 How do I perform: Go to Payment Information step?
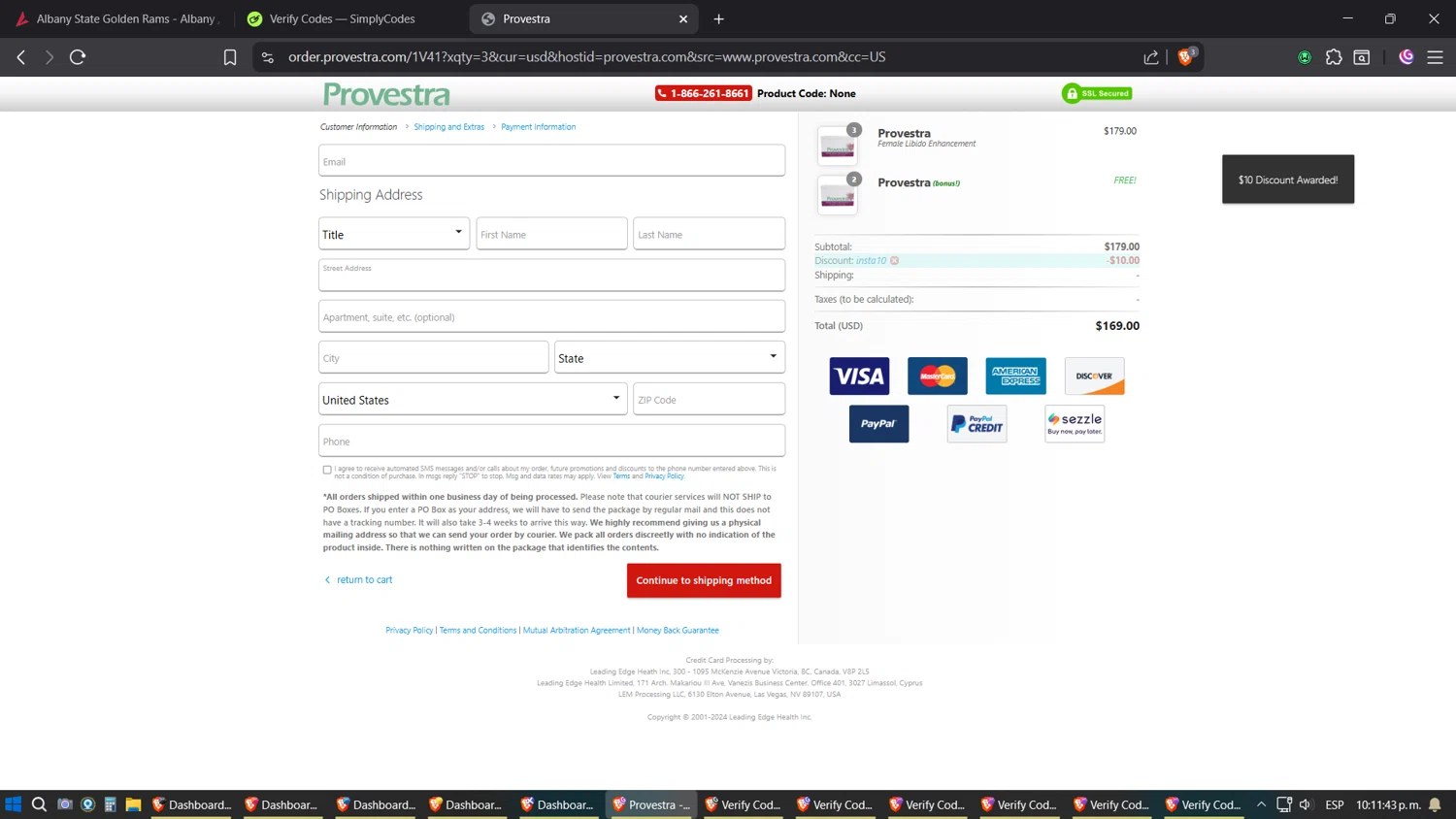tap(539, 127)
